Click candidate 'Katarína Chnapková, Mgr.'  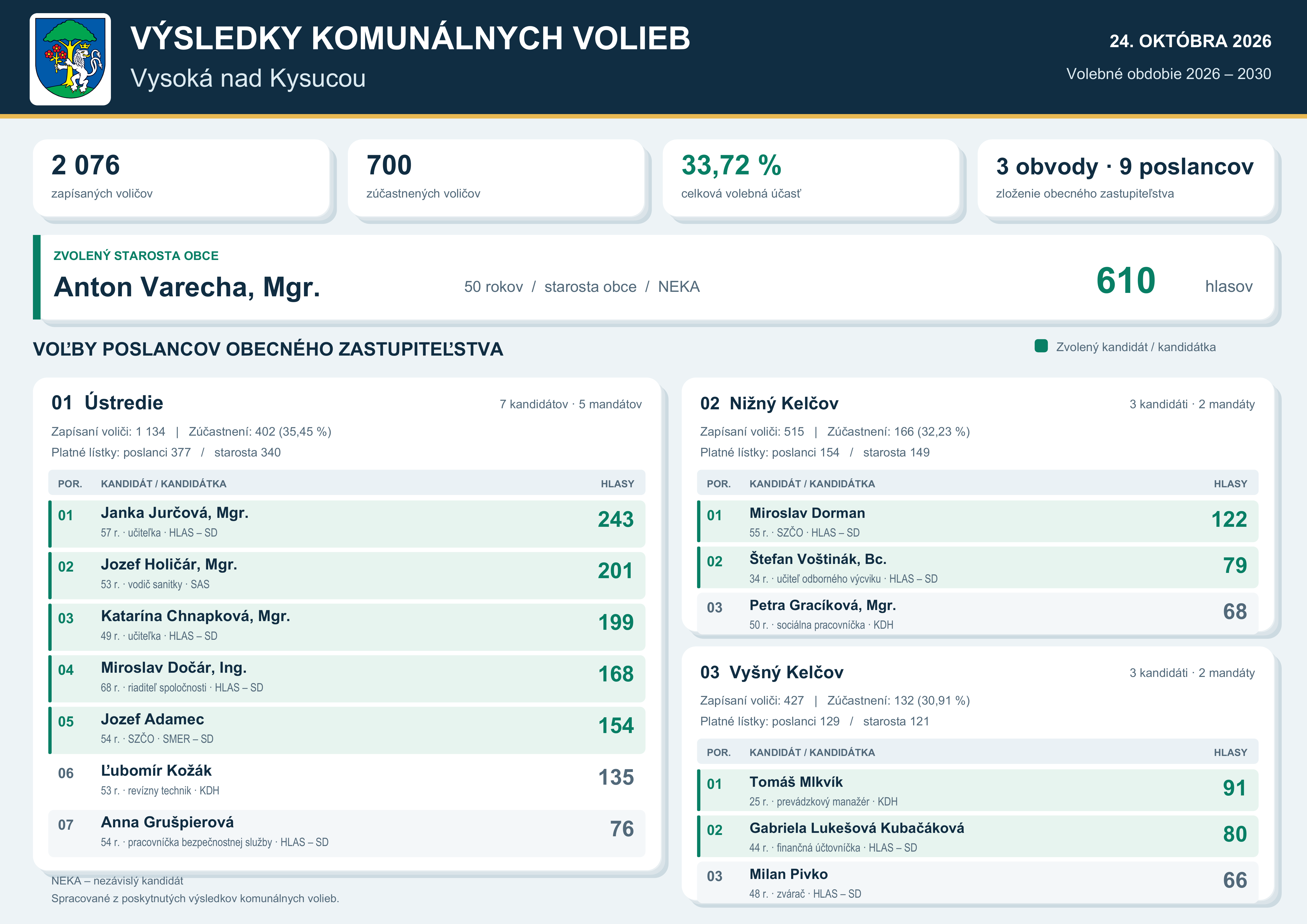(347, 627)
